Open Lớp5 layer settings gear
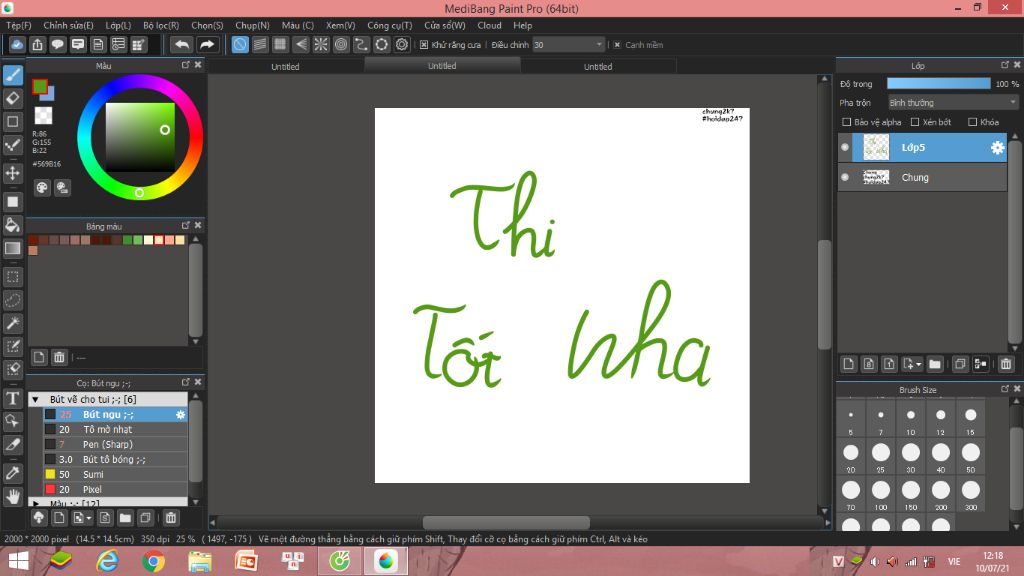This screenshot has width=1024, height=576. pos(997,148)
